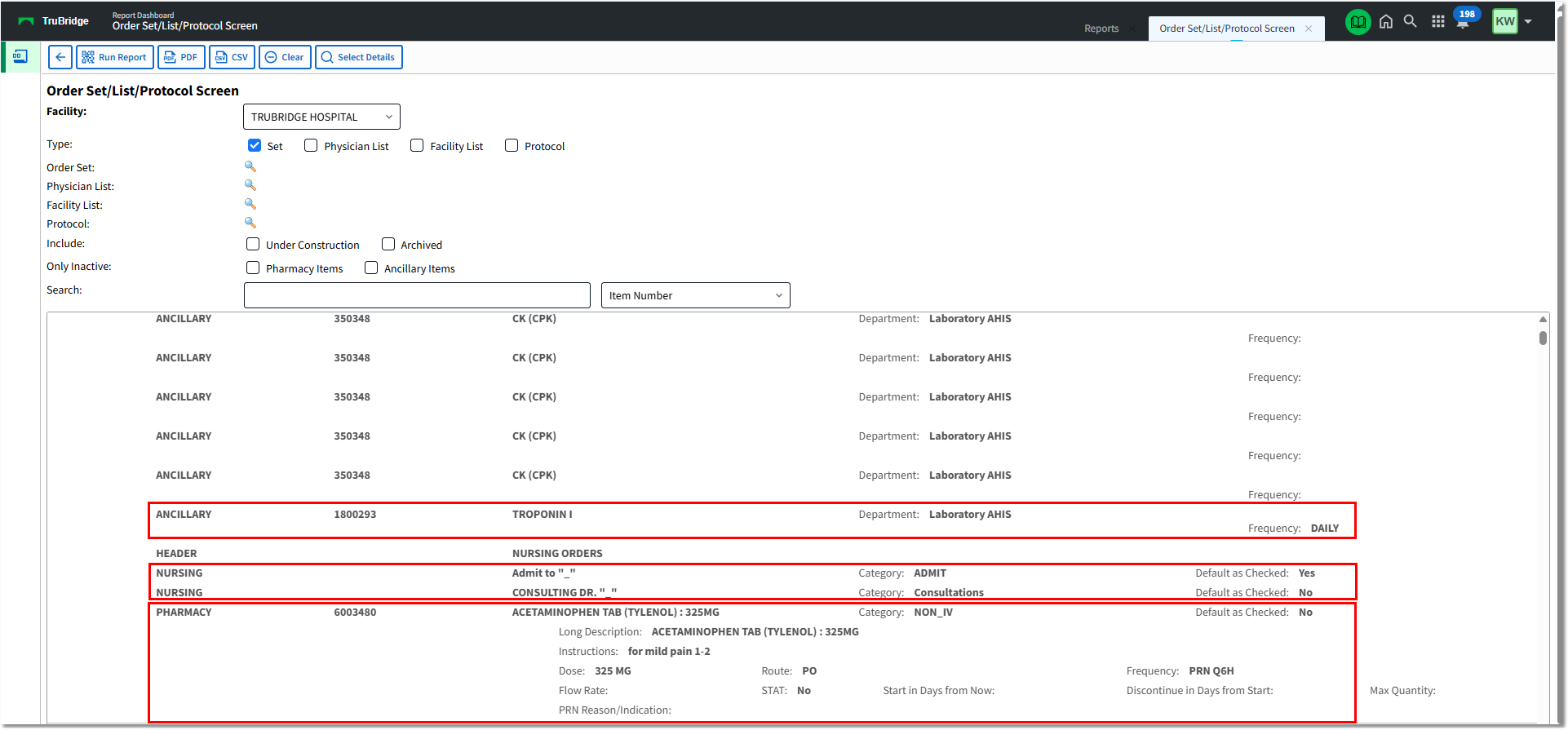Click PRN Q6H frequency value

1211,671
